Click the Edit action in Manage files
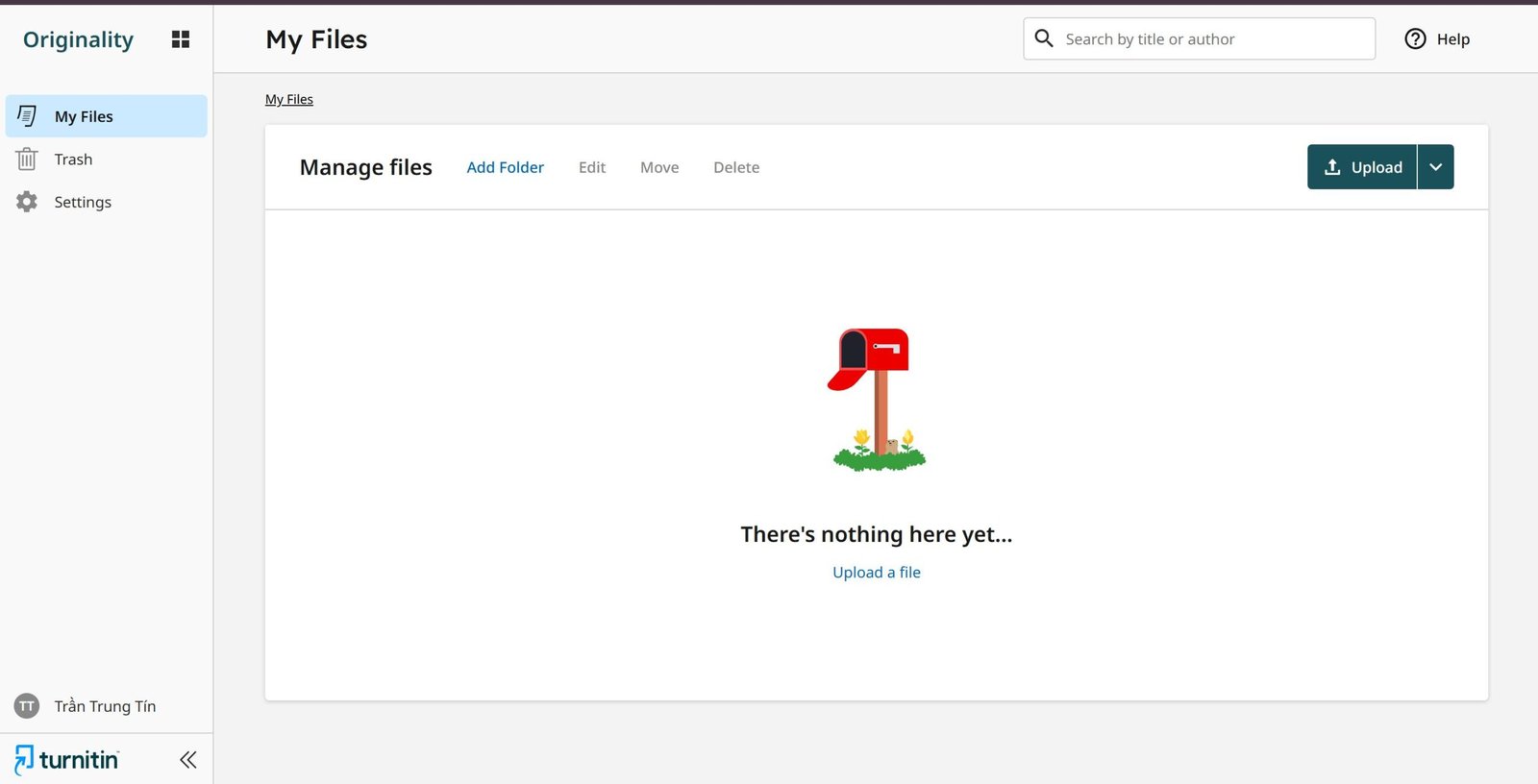The image size is (1538, 784). [x=592, y=167]
